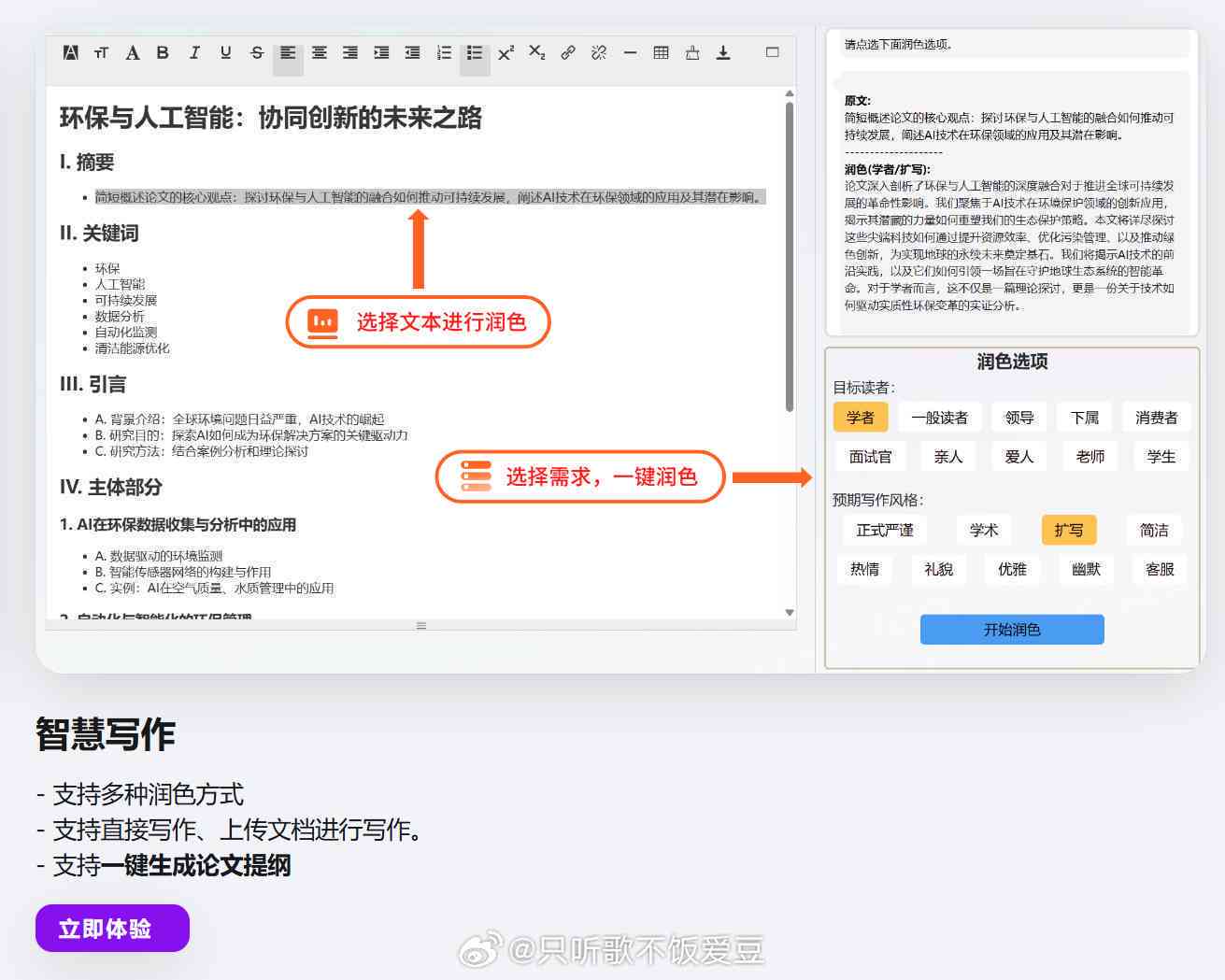Screen dimensions: 1225x980
Task: Insert a table
Action: click(x=662, y=53)
